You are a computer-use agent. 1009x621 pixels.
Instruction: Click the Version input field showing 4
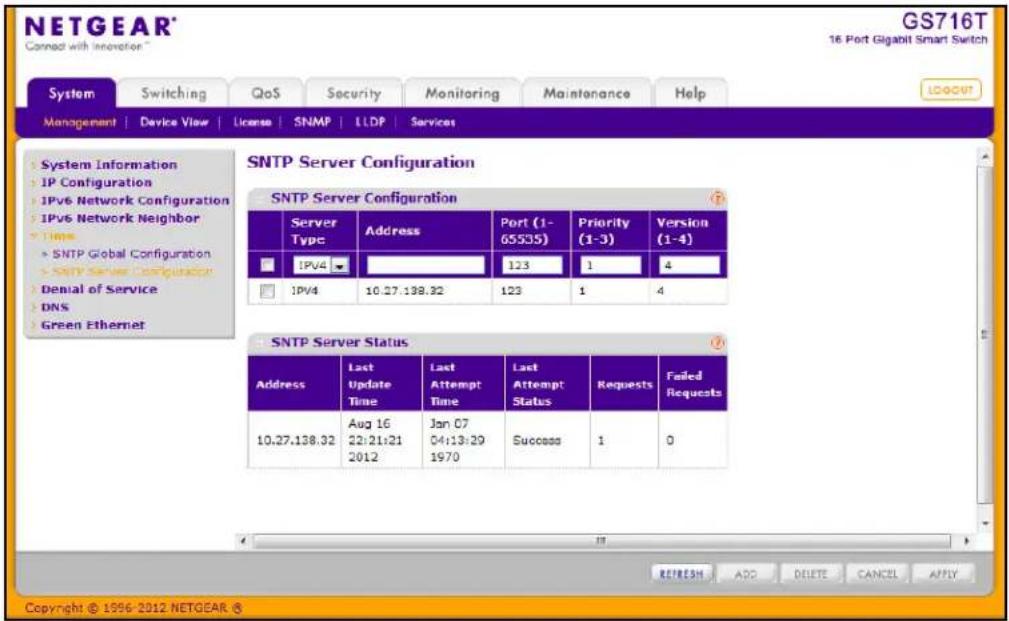(x=689, y=265)
